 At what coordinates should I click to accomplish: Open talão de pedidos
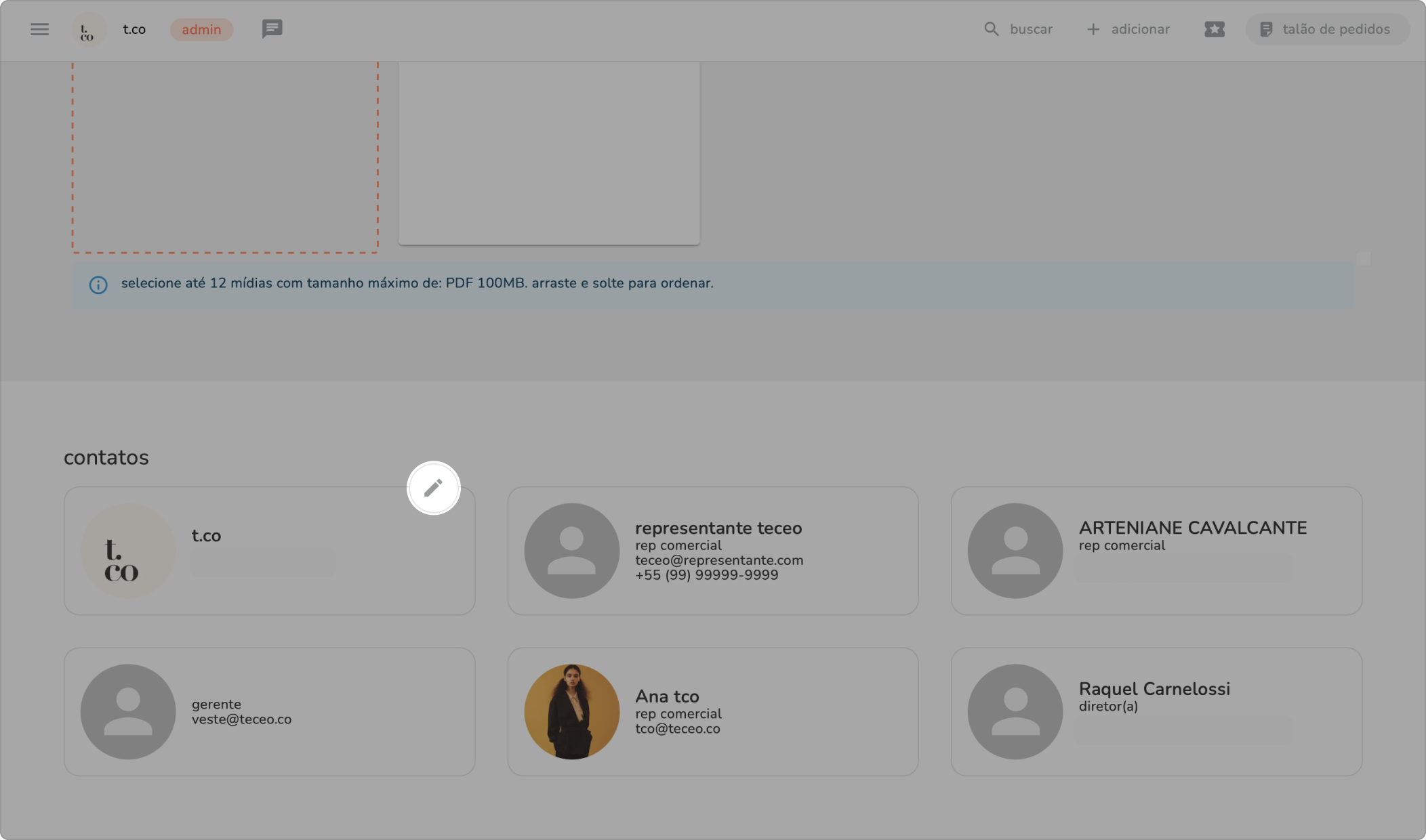[x=1326, y=29]
